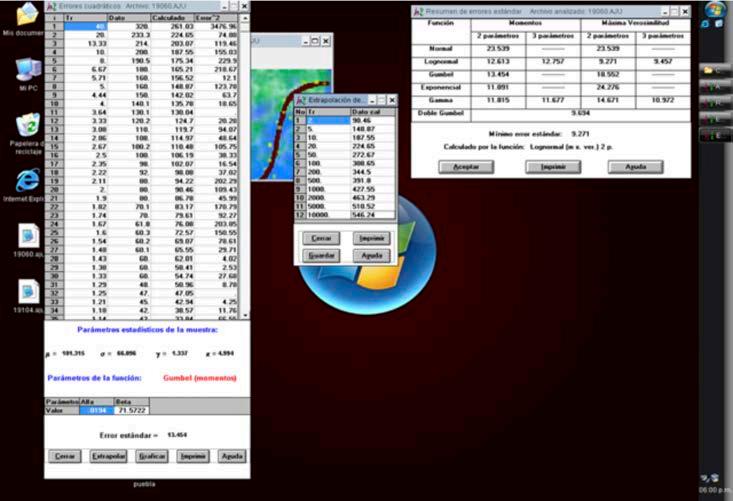Viewport: 733px width, 501px height.
Task: Select the 19060.aju file icon
Action: tap(29, 236)
